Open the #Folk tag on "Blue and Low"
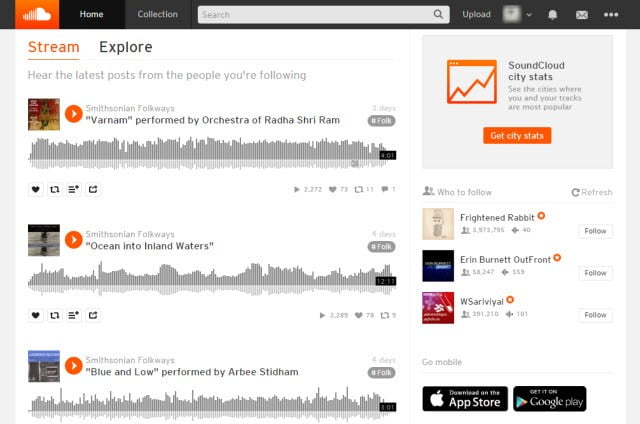Image resolution: width=640 pixels, height=424 pixels. click(x=381, y=373)
